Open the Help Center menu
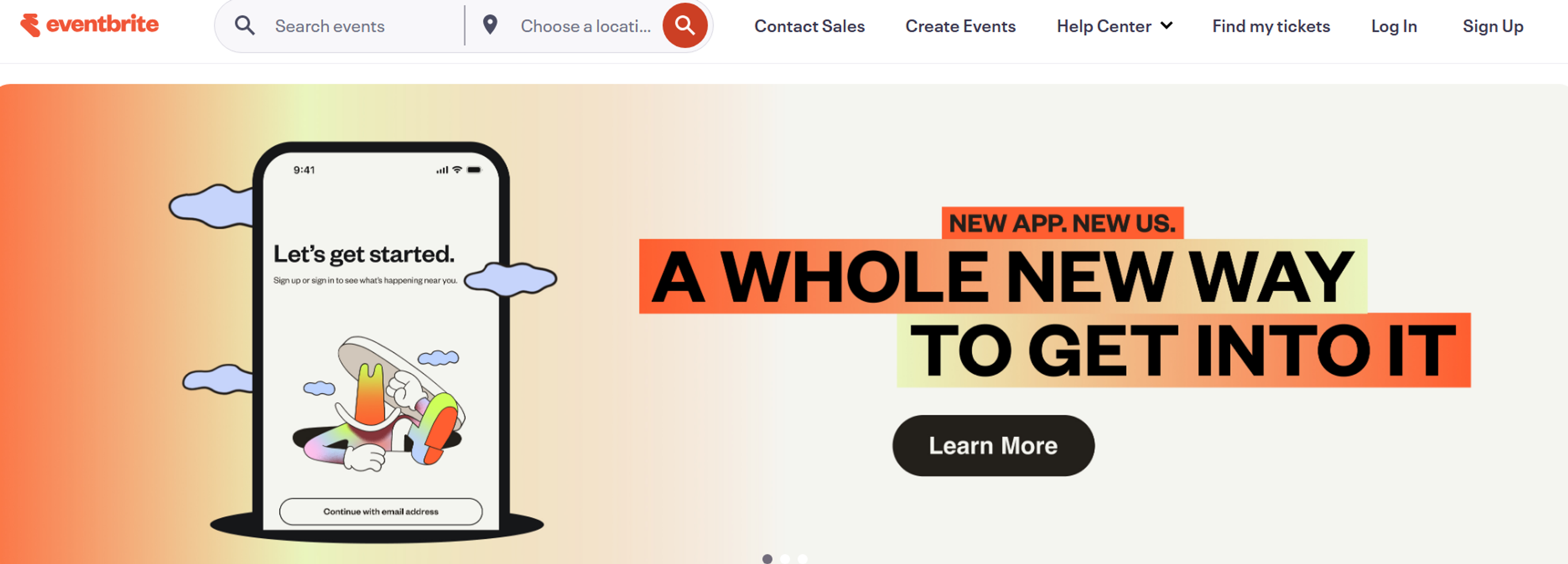This screenshot has width=1568, height=564. point(1114,26)
